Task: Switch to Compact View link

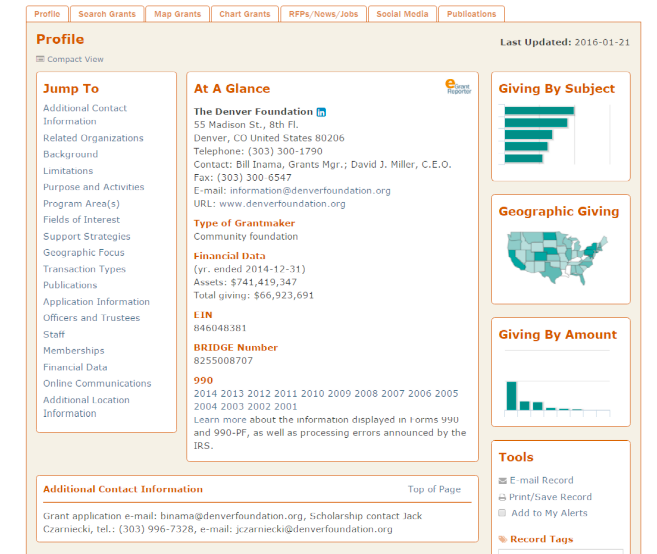Action: tap(75, 59)
